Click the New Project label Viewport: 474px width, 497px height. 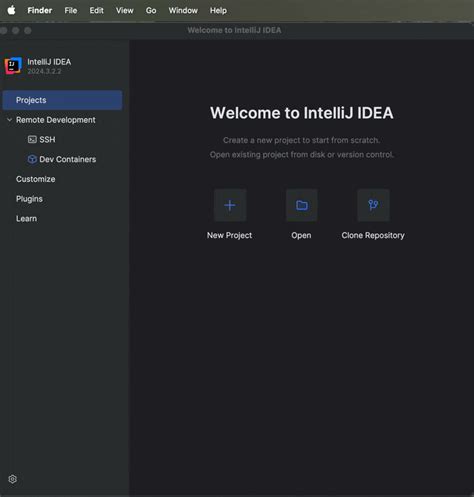click(x=229, y=235)
